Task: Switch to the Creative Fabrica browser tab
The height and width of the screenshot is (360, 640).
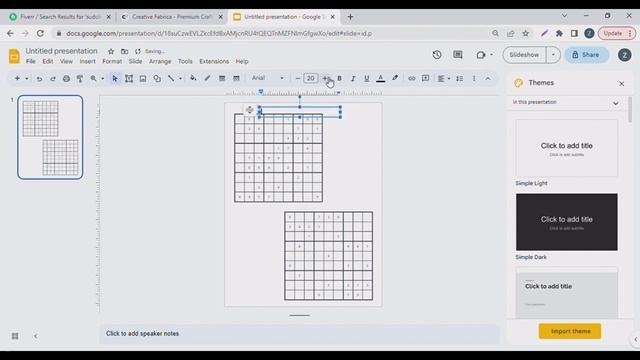Action: tap(171, 17)
